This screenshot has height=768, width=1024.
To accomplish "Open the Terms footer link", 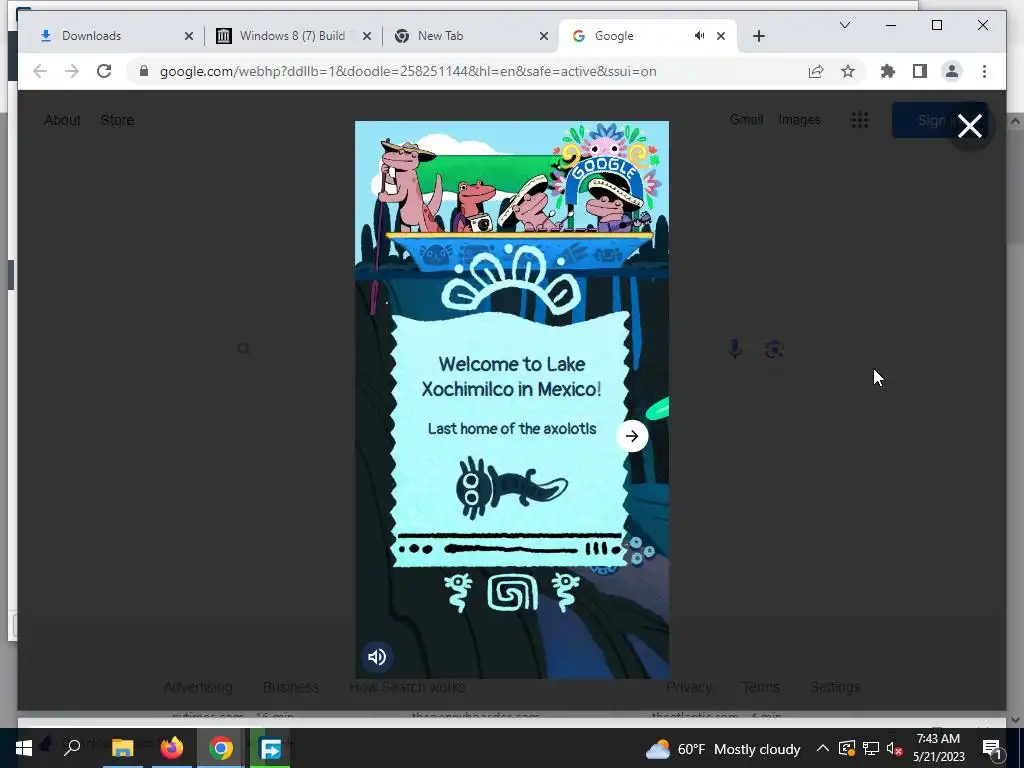I will point(761,687).
